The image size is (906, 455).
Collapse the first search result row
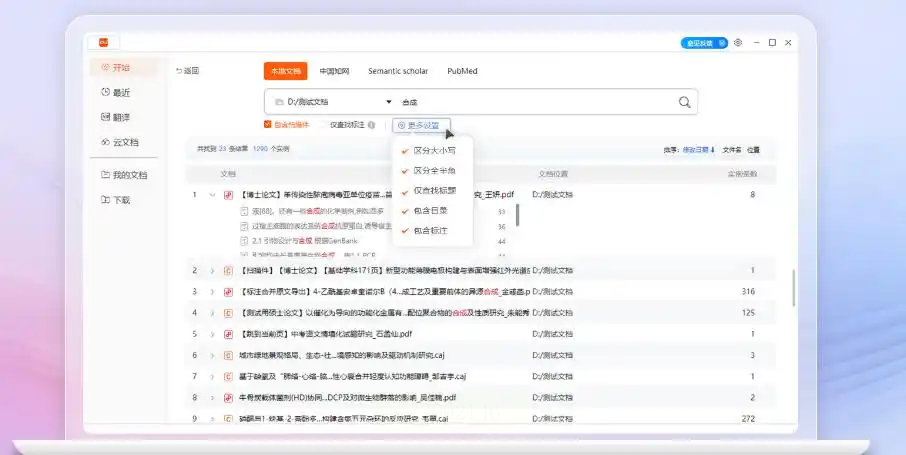pyautogui.click(x=212, y=195)
